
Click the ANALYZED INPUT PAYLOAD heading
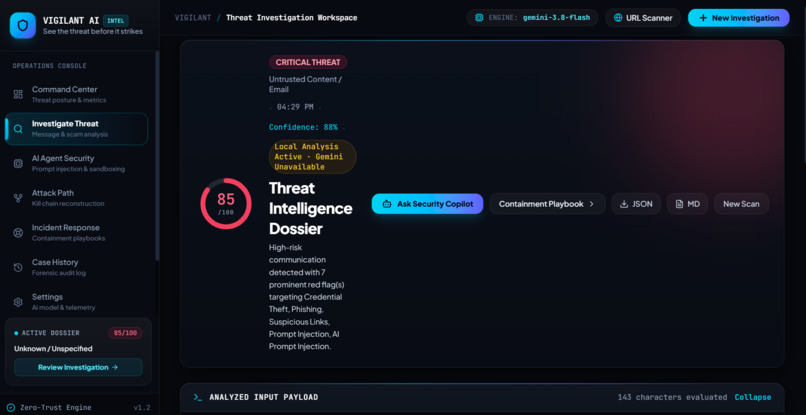(x=263, y=397)
